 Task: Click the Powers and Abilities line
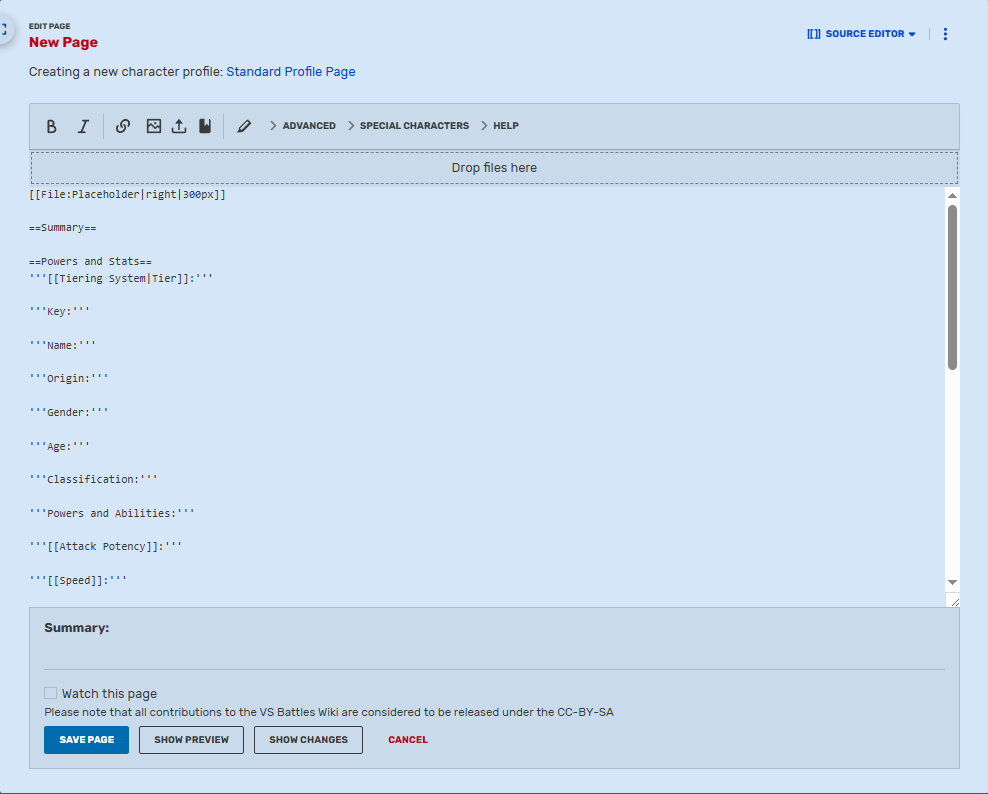point(112,514)
